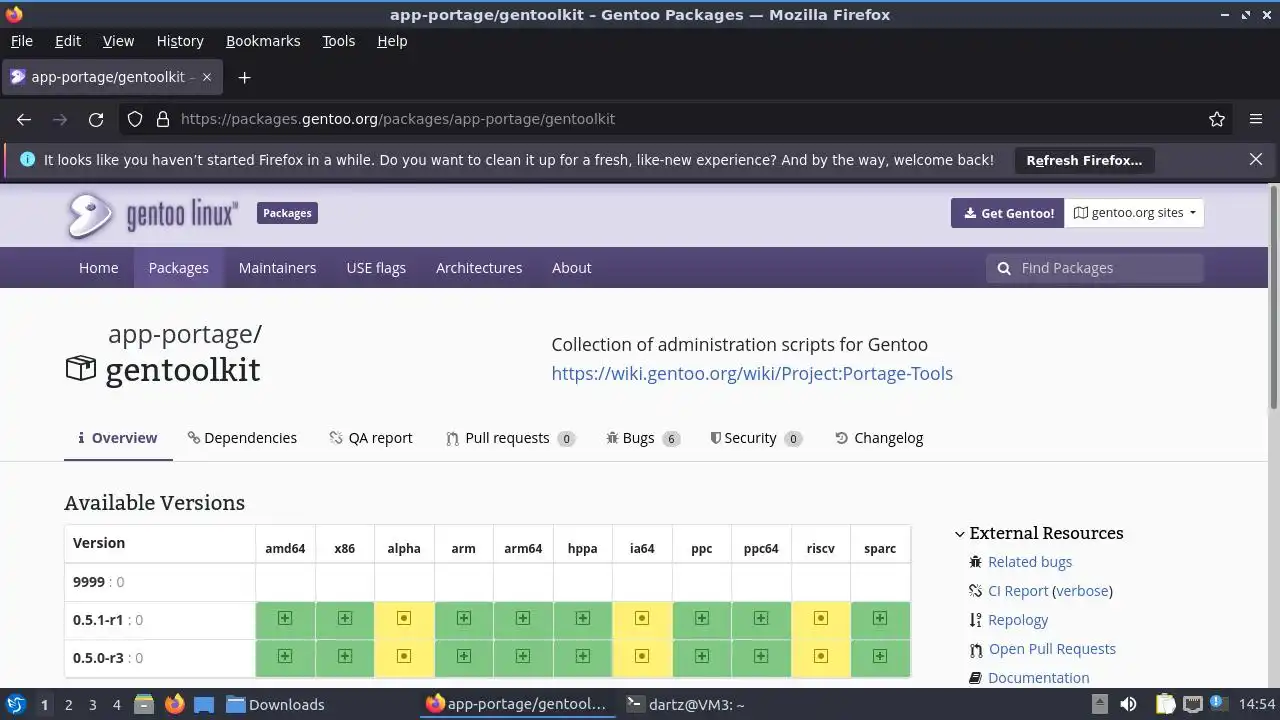Click the page vertical scrollbar
Viewport: 1280px width, 720px height.
[1273, 297]
